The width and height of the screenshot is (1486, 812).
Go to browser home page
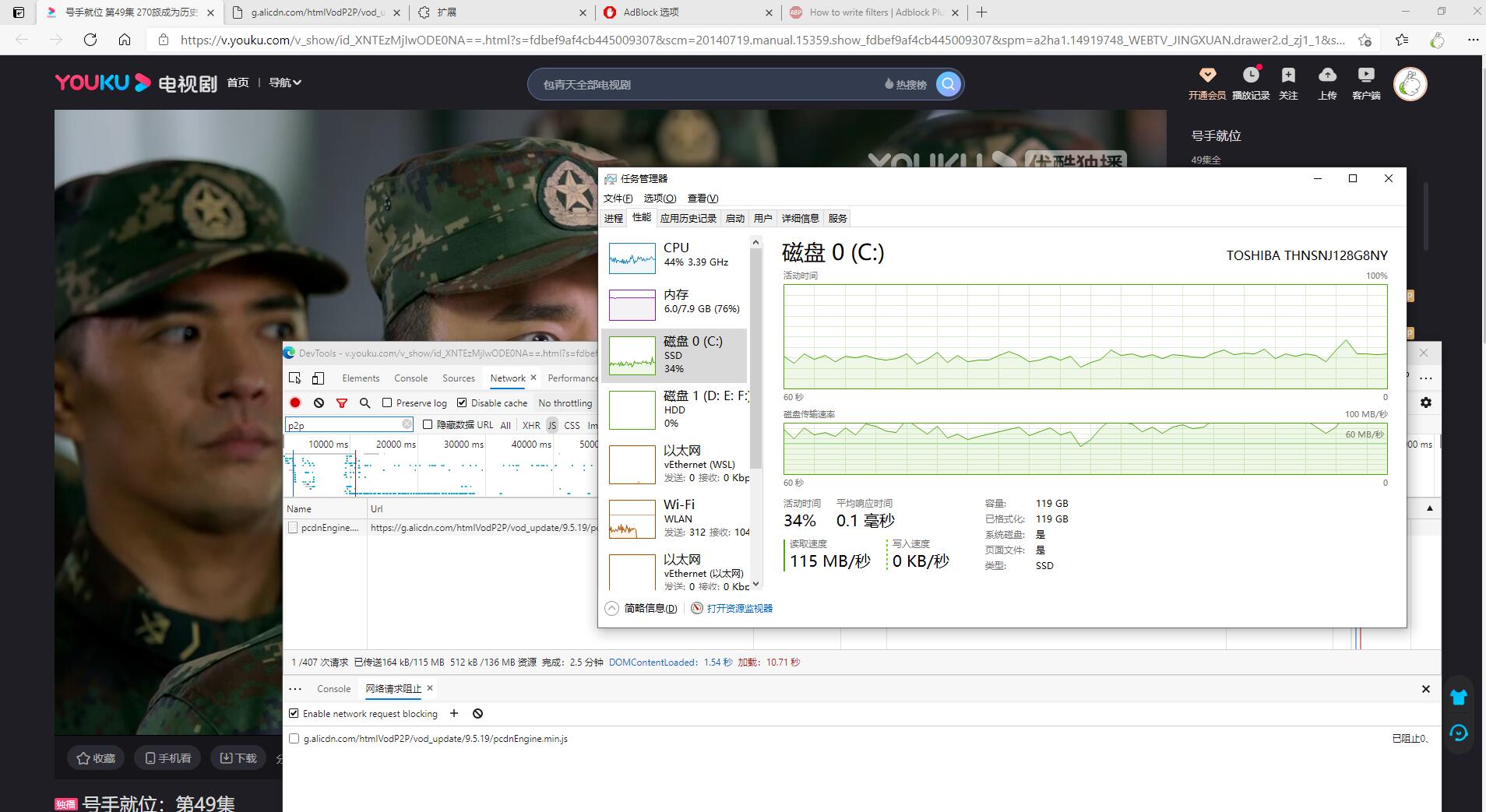[x=125, y=40]
